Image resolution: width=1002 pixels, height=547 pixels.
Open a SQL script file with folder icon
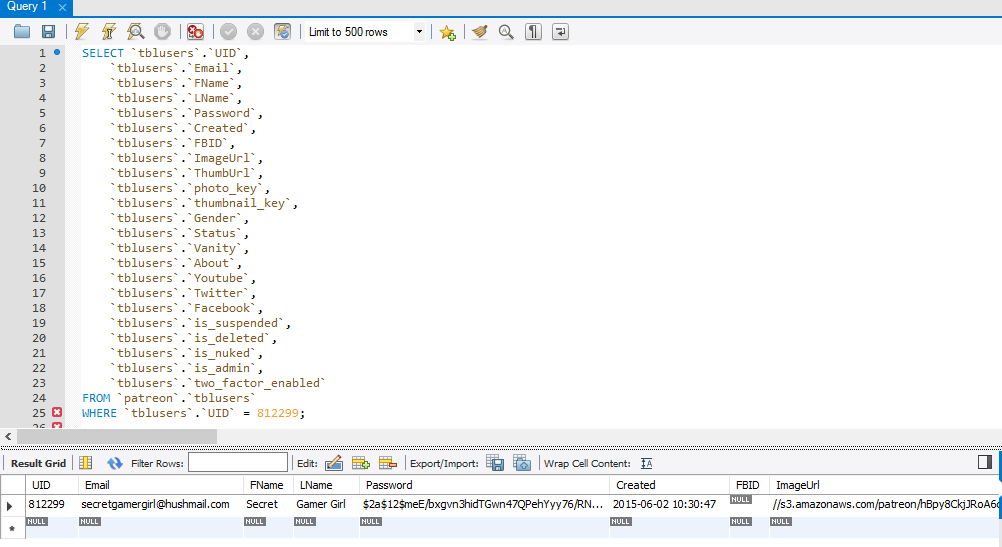coord(22,31)
